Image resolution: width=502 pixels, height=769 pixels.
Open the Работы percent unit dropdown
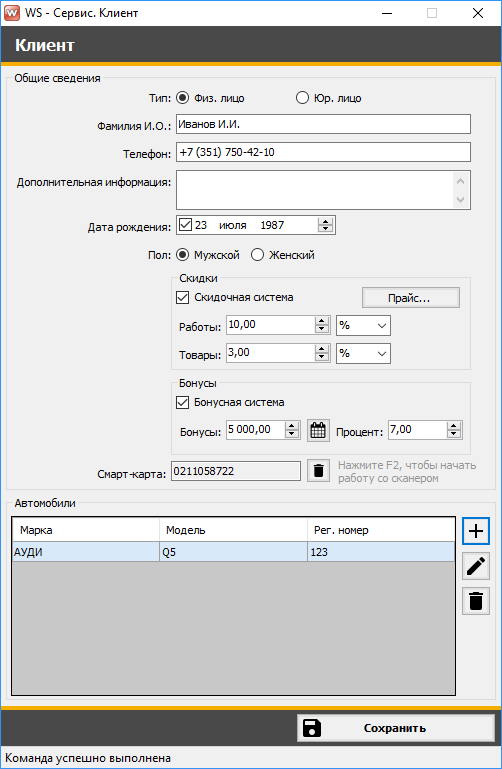click(363, 326)
